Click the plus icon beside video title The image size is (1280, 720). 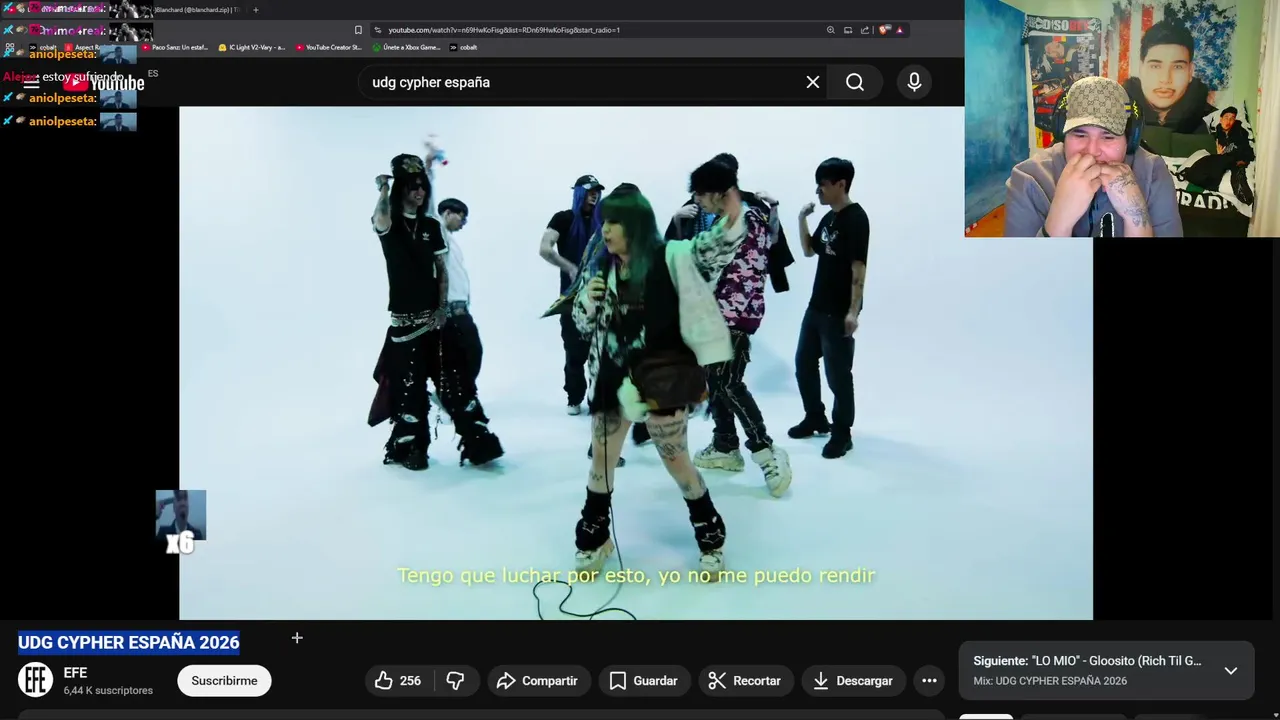coord(297,638)
